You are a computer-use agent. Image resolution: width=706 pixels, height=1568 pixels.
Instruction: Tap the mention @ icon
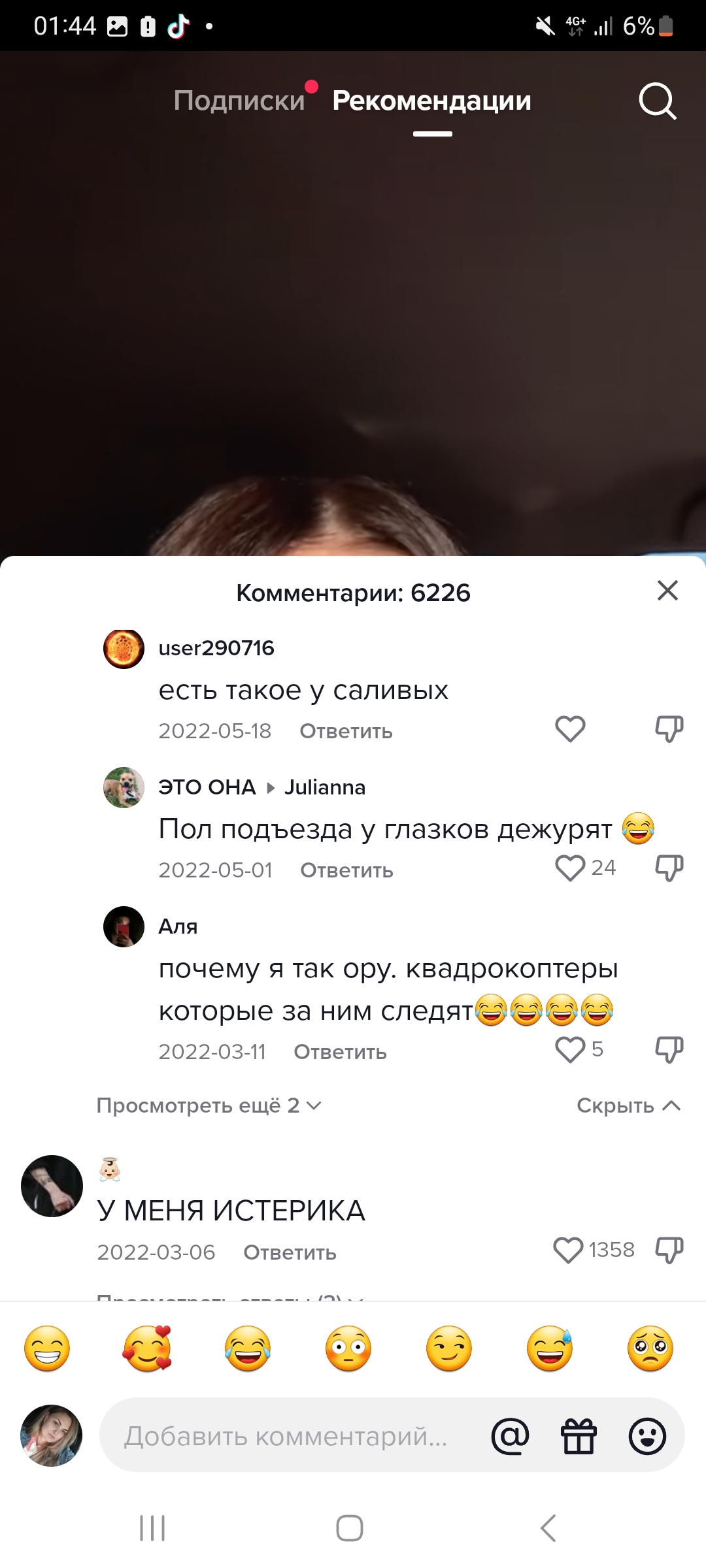(x=510, y=1435)
